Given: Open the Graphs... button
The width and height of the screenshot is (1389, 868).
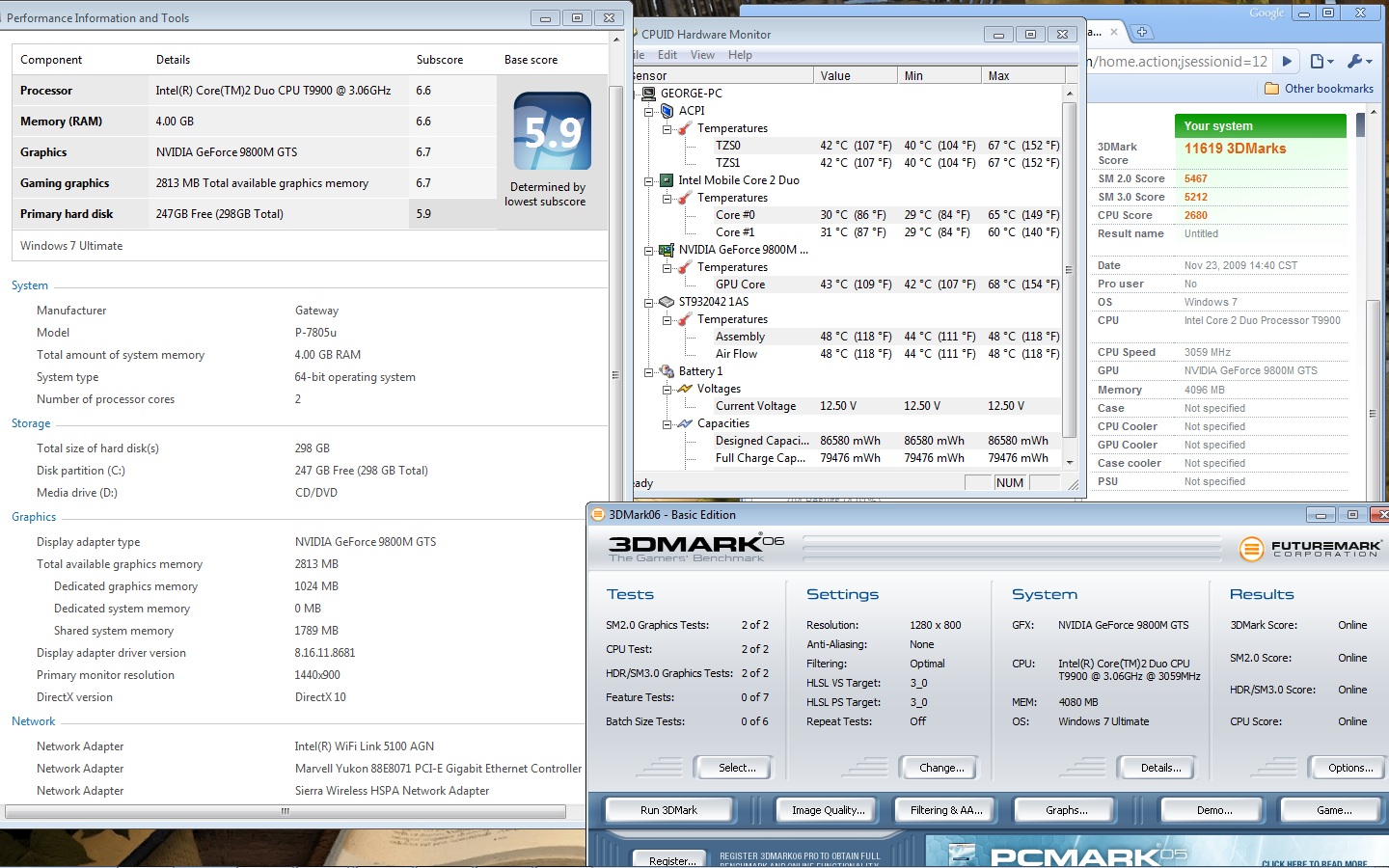Looking at the screenshot, I should point(1067,810).
